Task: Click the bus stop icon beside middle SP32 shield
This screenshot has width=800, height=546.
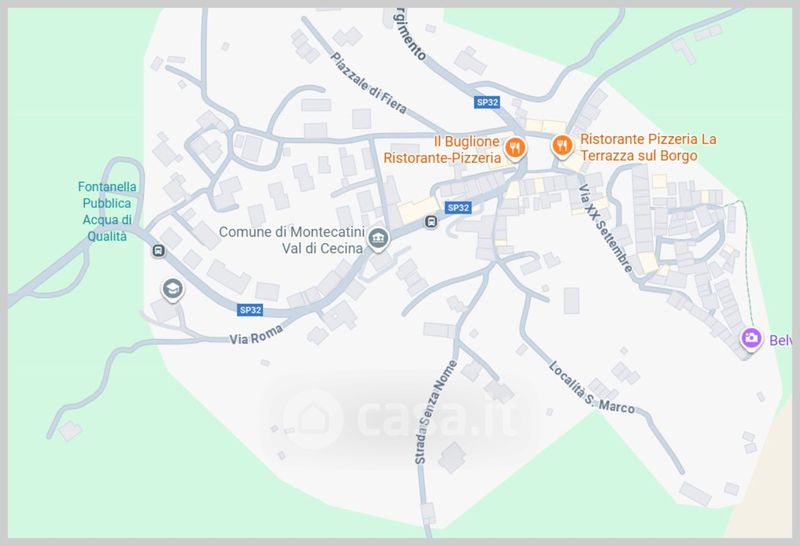Action: (x=431, y=222)
